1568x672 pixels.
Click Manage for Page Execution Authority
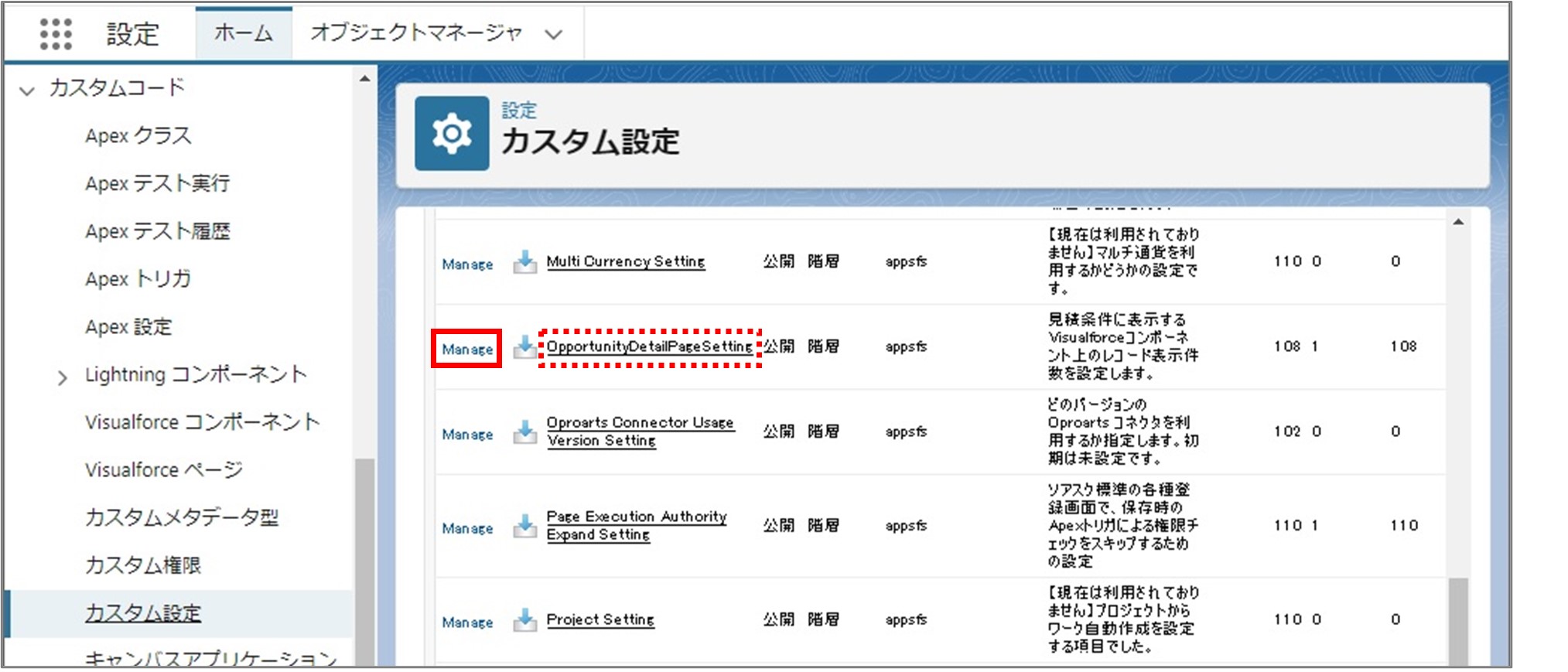point(467,529)
